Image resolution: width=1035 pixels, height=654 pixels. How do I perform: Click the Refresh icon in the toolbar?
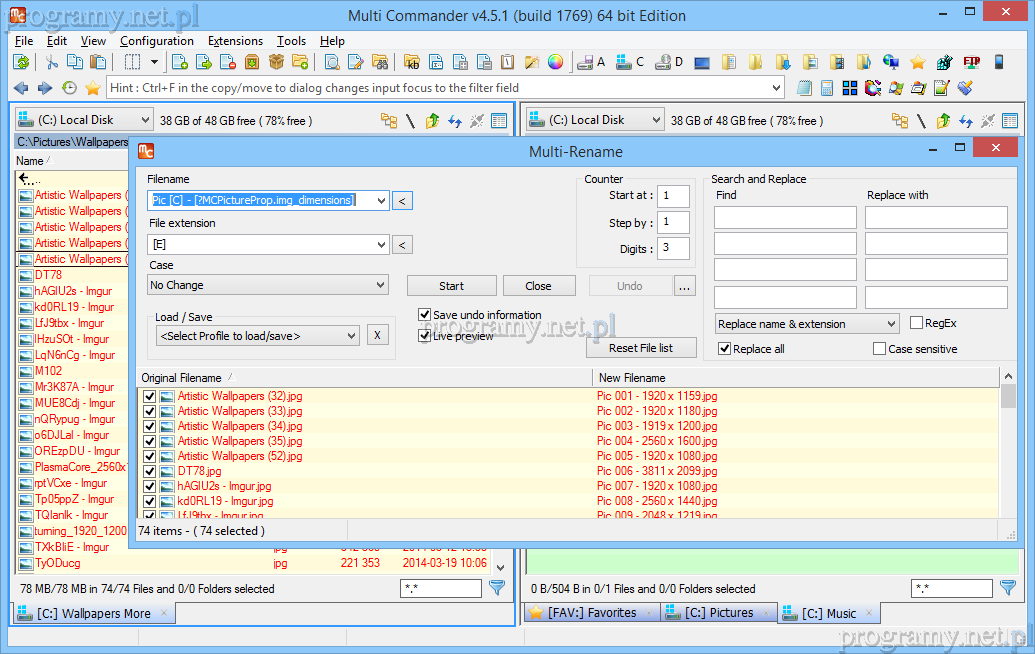click(x=21, y=62)
